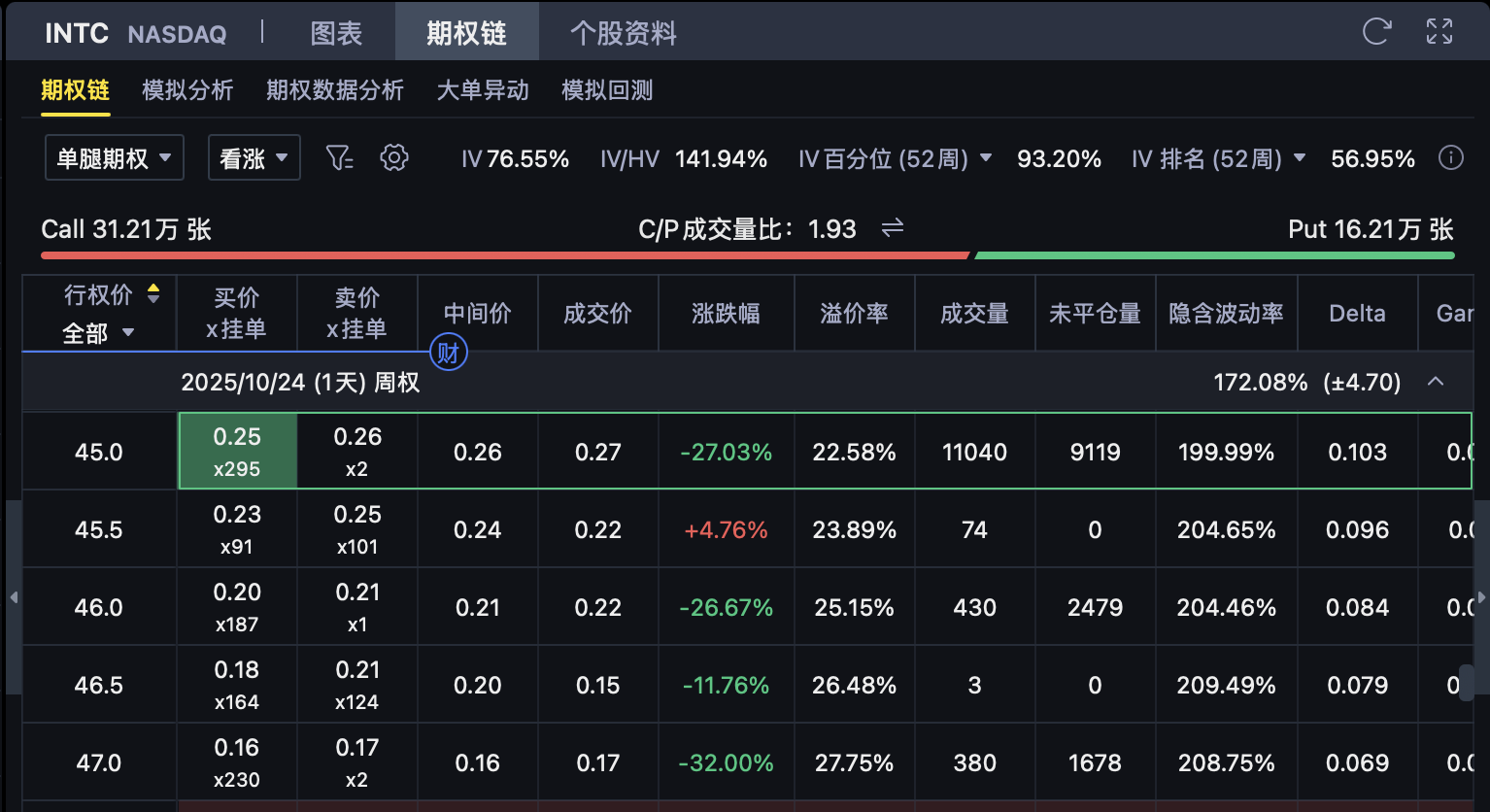The image size is (1490, 812).
Task: Click the 隐含波动率 column header
Action: [x=1226, y=314]
